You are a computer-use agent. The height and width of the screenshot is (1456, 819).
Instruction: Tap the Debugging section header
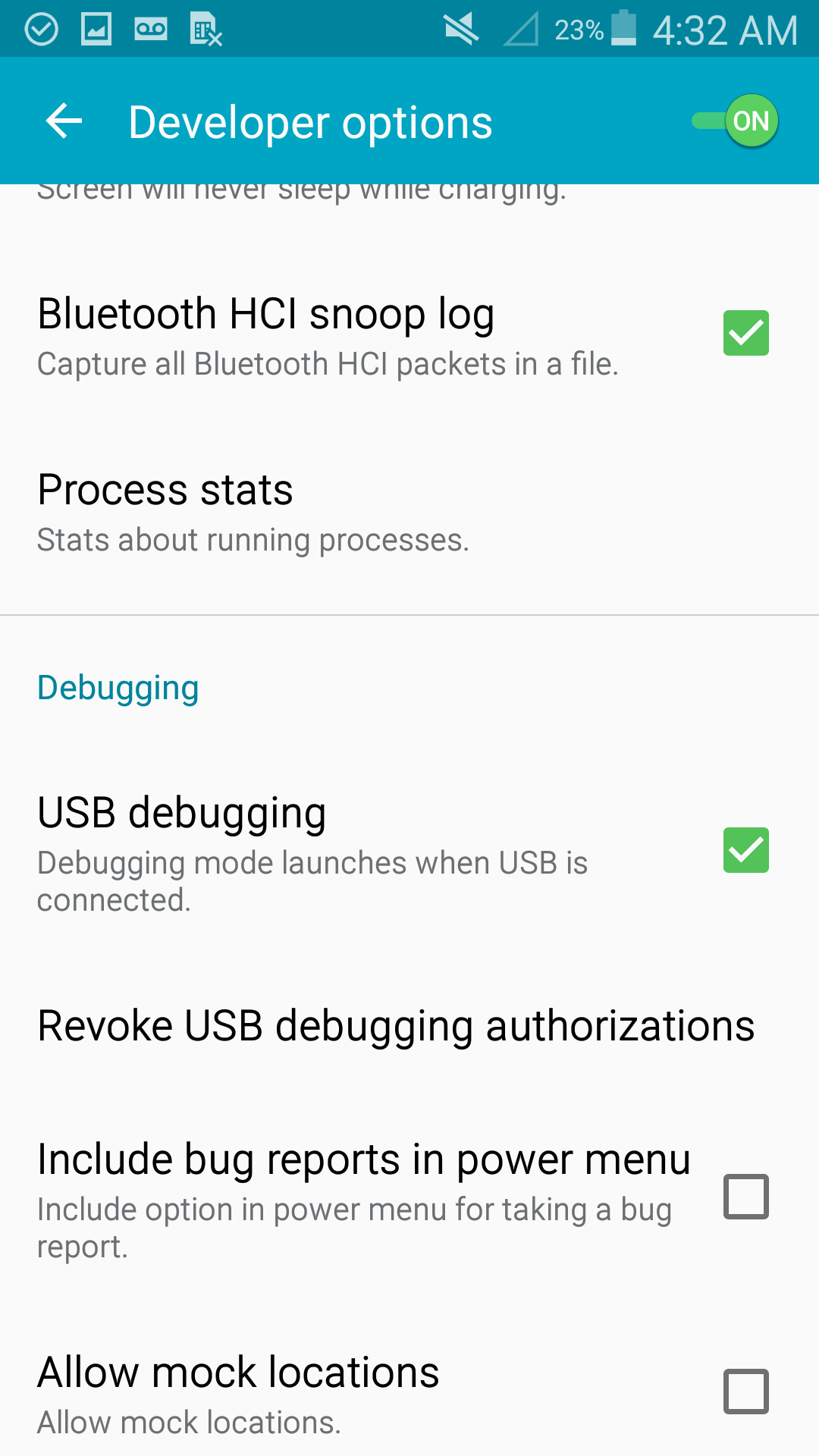click(x=118, y=688)
